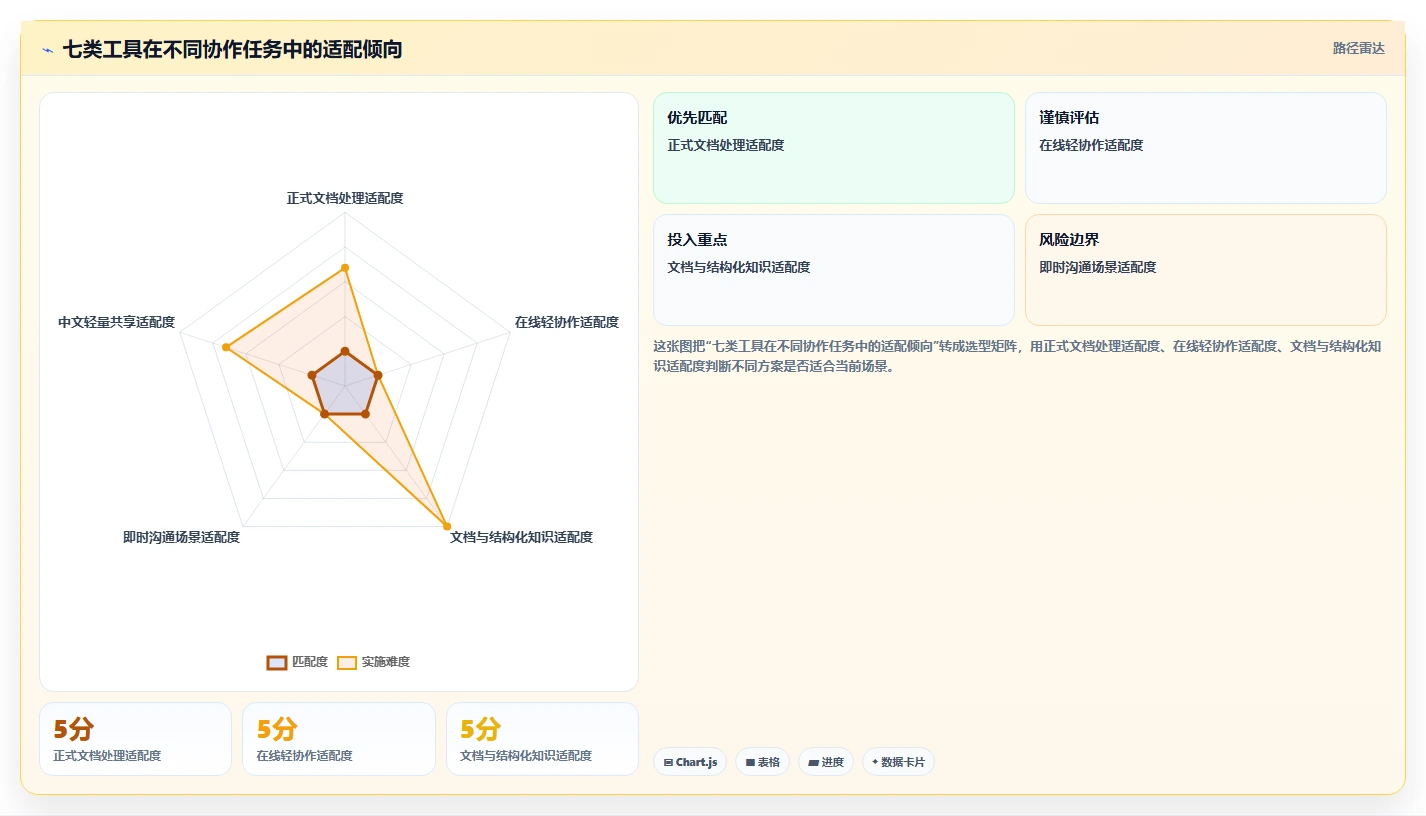Click the 匹配度 legend color box

(277, 662)
